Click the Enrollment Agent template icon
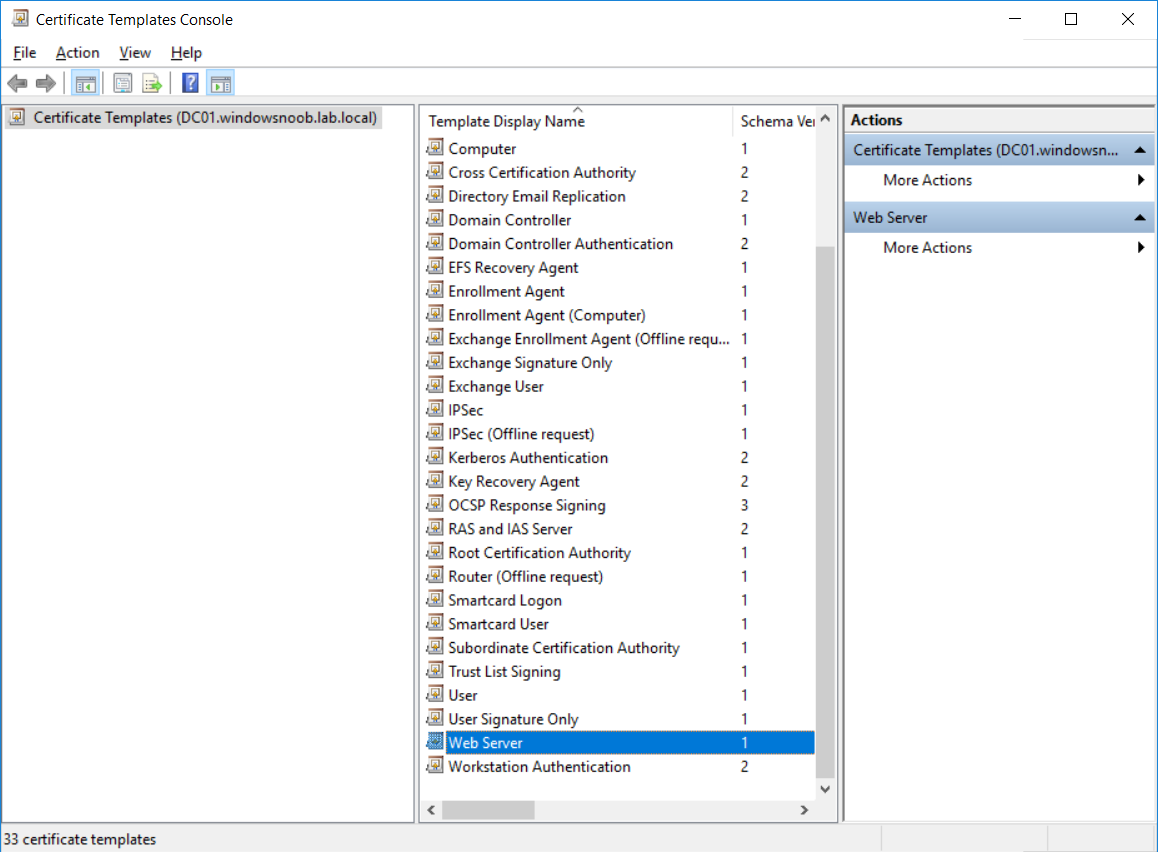 tap(435, 290)
